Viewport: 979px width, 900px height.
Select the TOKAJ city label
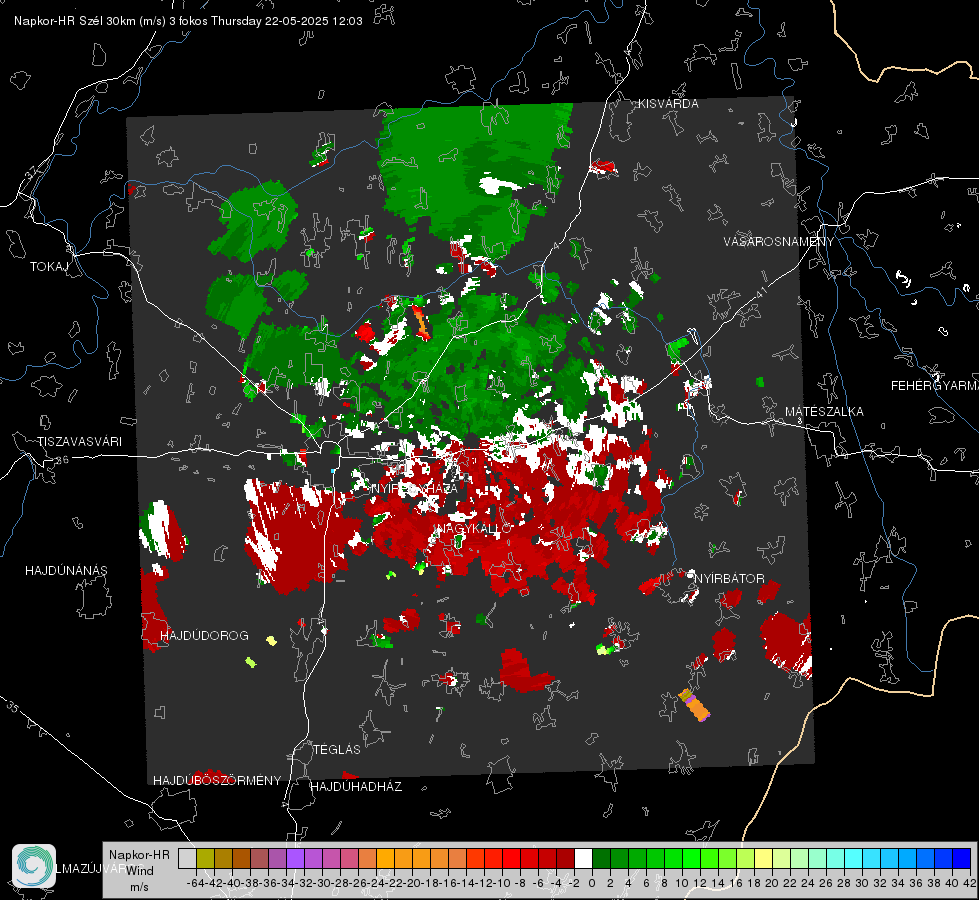(x=49, y=267)
